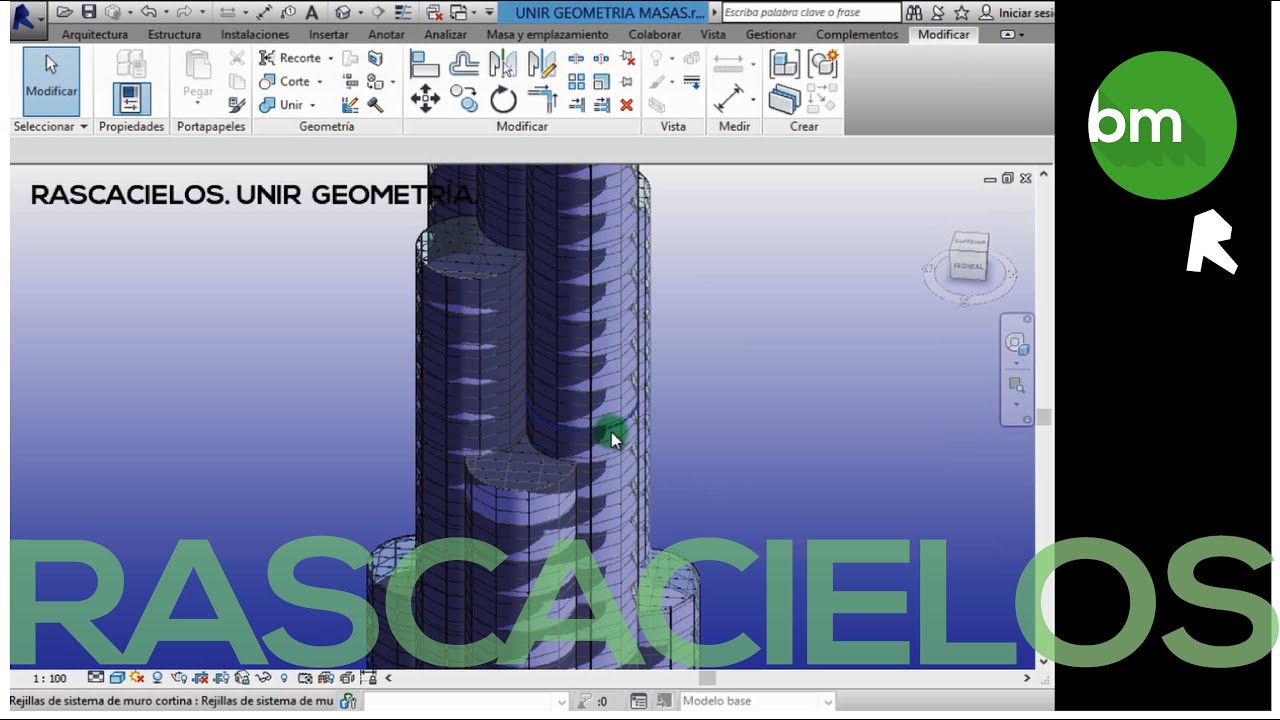Viewport: 1280px width, 720px height.
Task: Open Type Properties icon
Action: point(131,63)
